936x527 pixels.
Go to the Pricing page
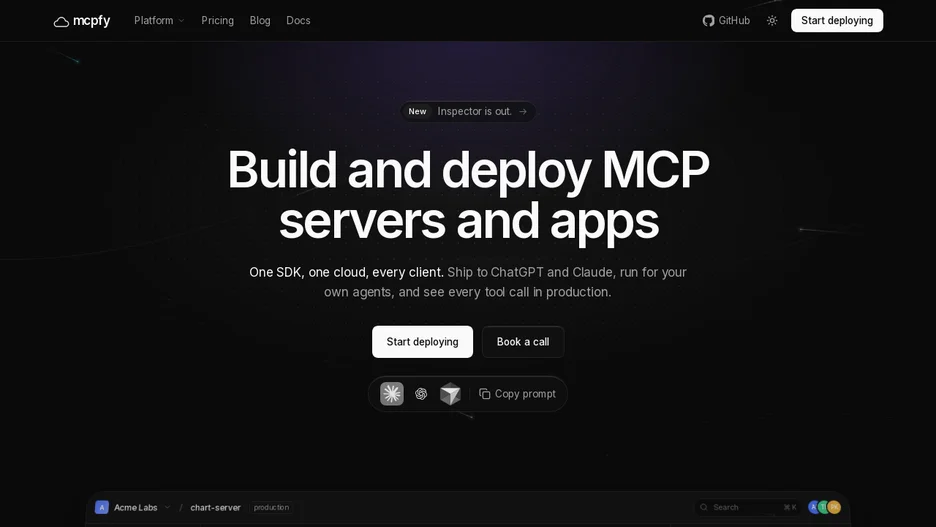tap(217, 20)
